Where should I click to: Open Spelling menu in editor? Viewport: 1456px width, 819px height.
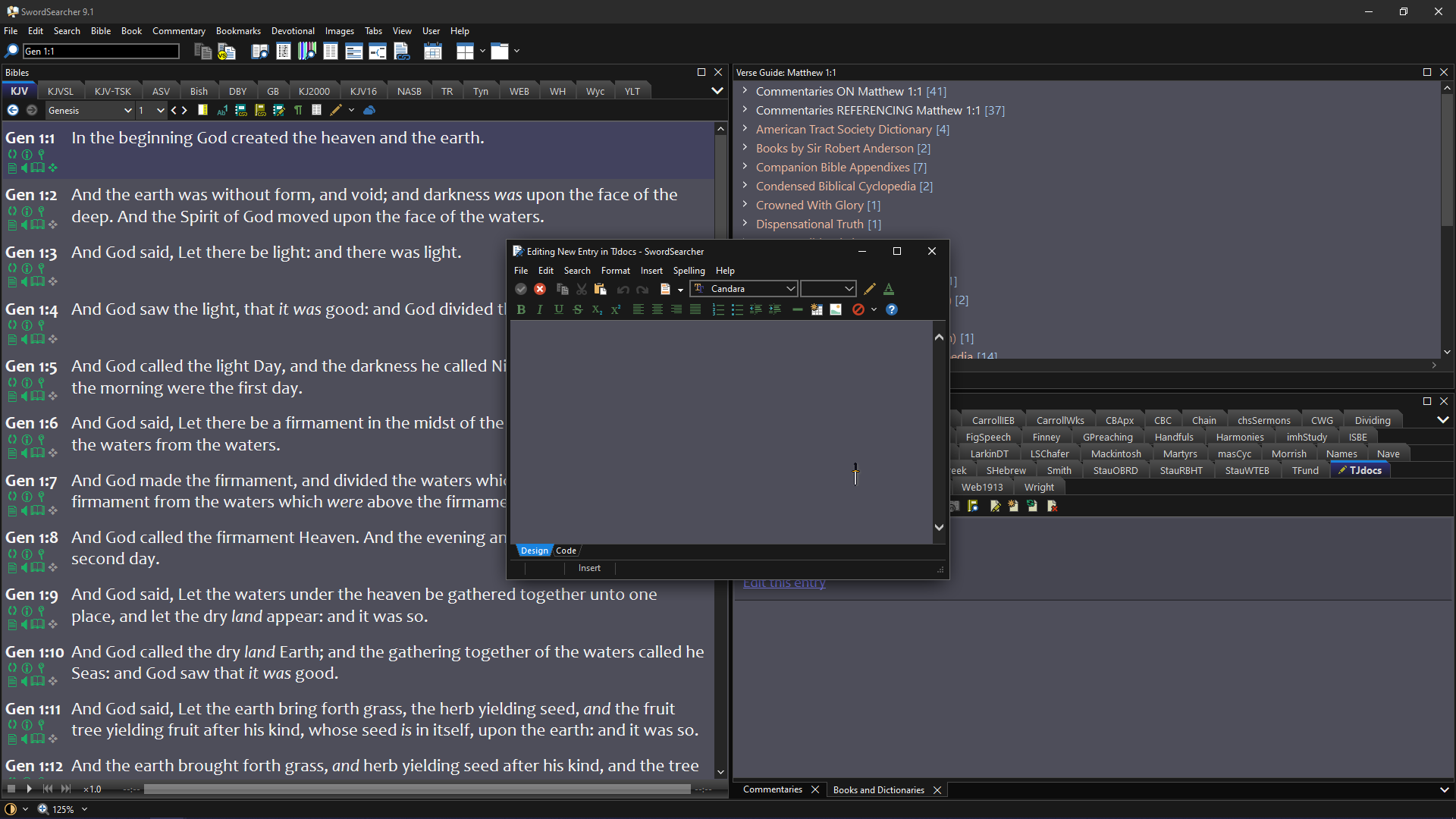[689, 270]
